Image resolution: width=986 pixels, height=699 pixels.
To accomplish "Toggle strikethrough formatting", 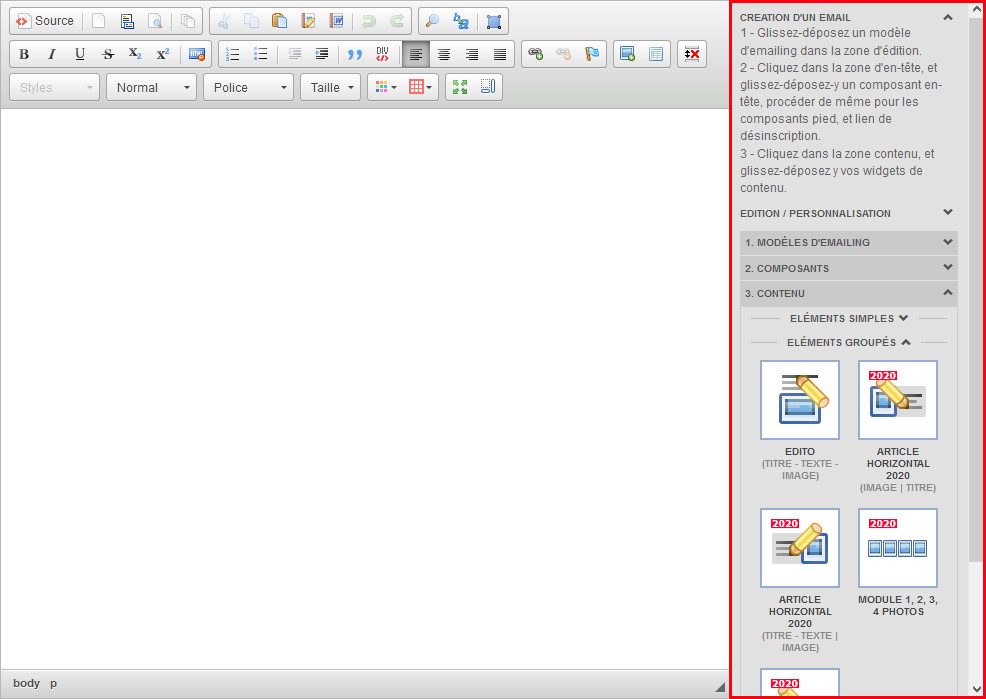I will pos(107,54).
